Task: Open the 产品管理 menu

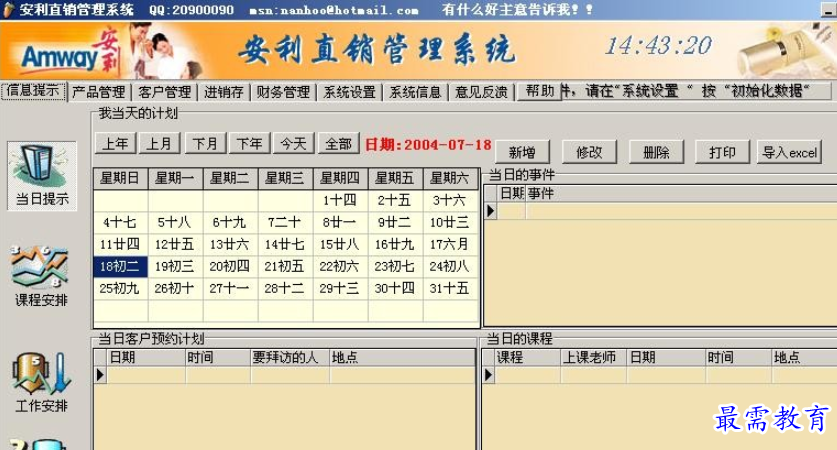Action: pyautogui.click(x=99, y=92)
